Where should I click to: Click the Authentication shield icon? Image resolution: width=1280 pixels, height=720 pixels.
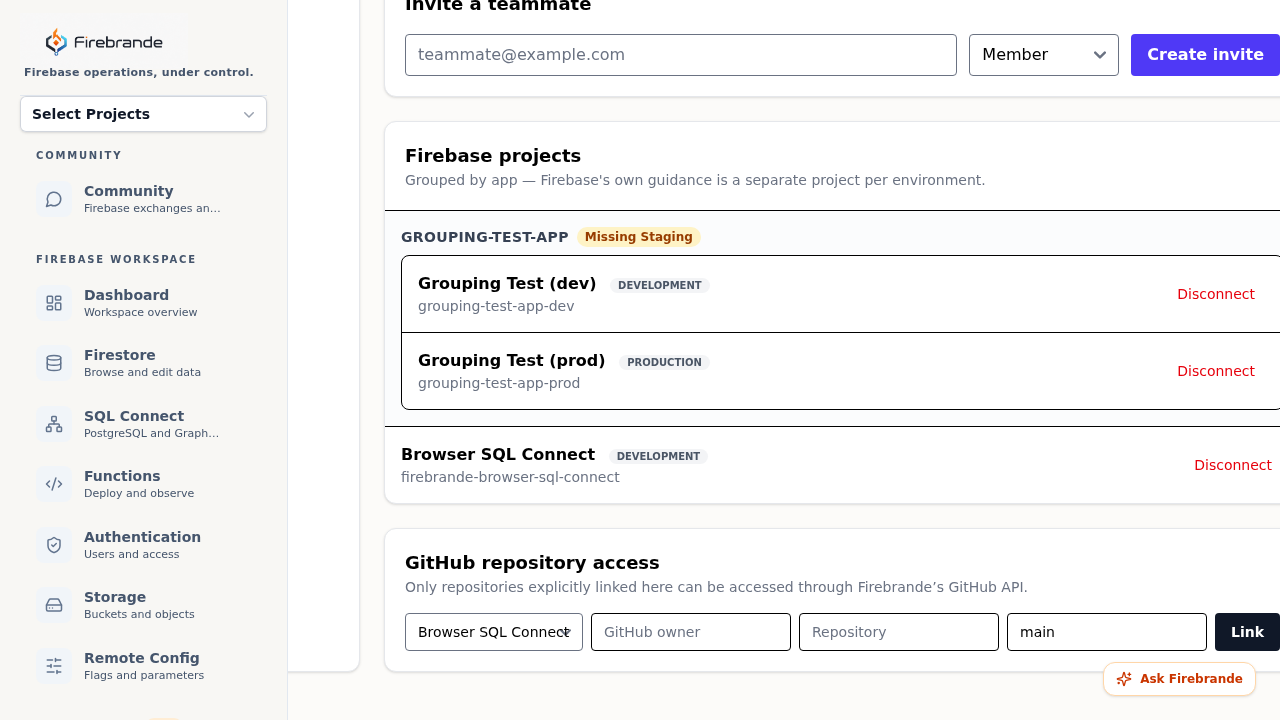coord(54,545)
